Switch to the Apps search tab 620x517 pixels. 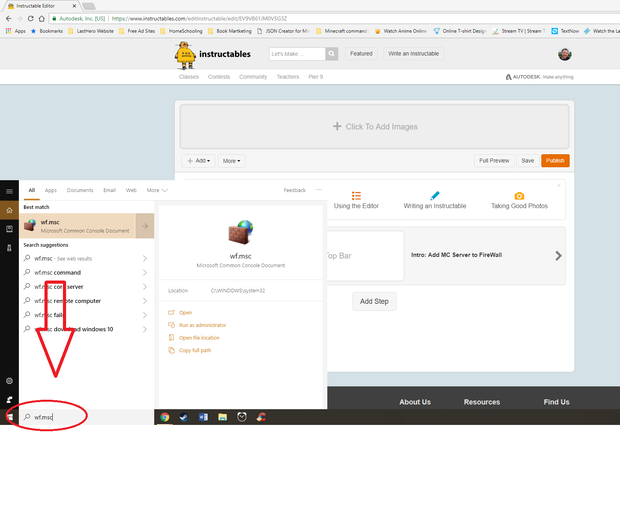[50, 190]
